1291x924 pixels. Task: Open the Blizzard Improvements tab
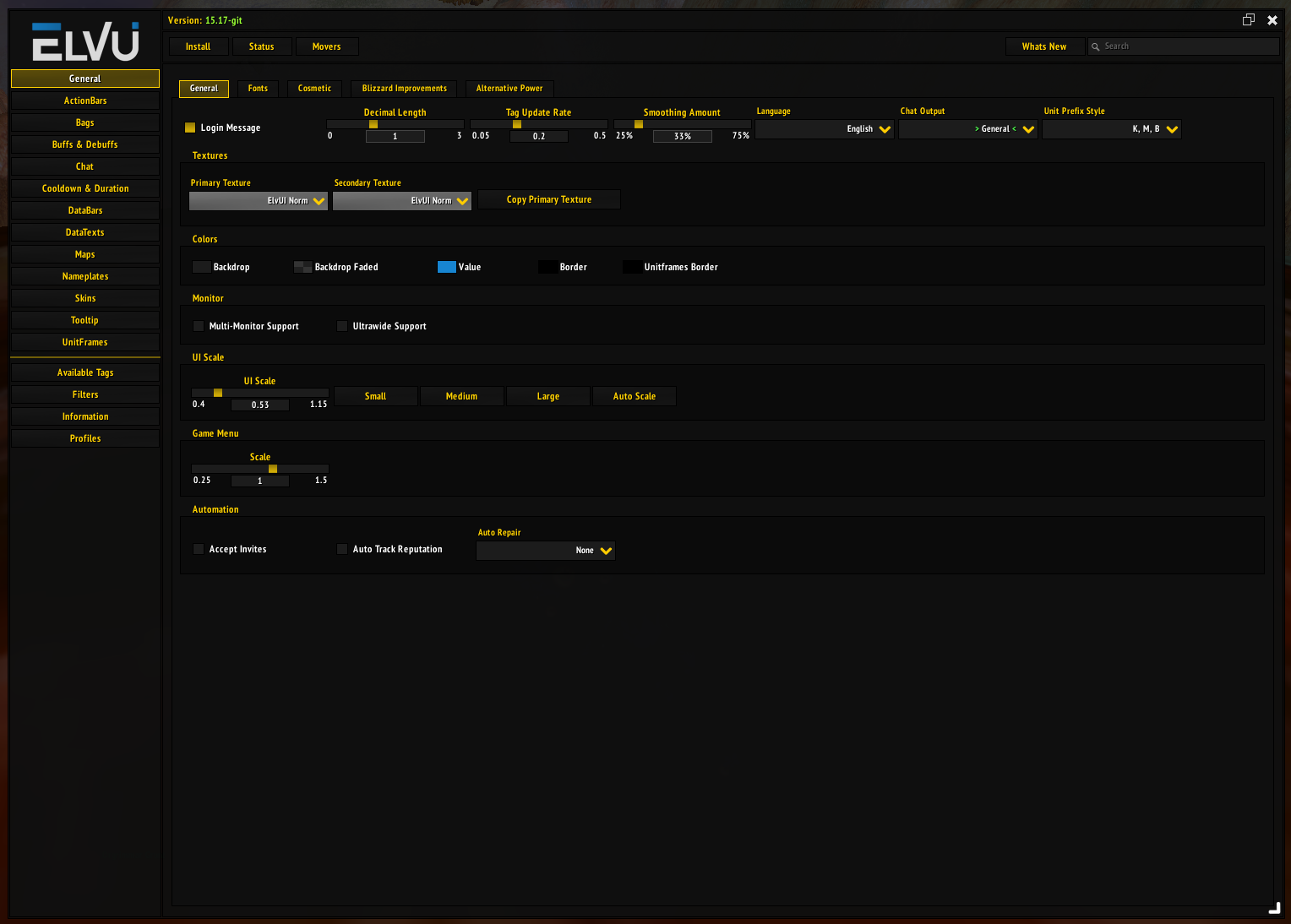tap(405, 89)
